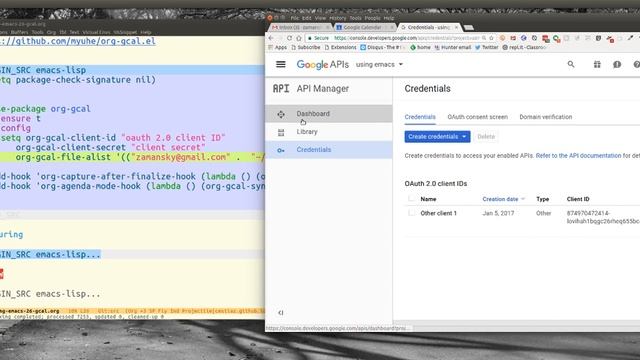This screenshot has width=640, height=360.
Task: Tick the checkbox for Other client 1
Action: [411, 213]
